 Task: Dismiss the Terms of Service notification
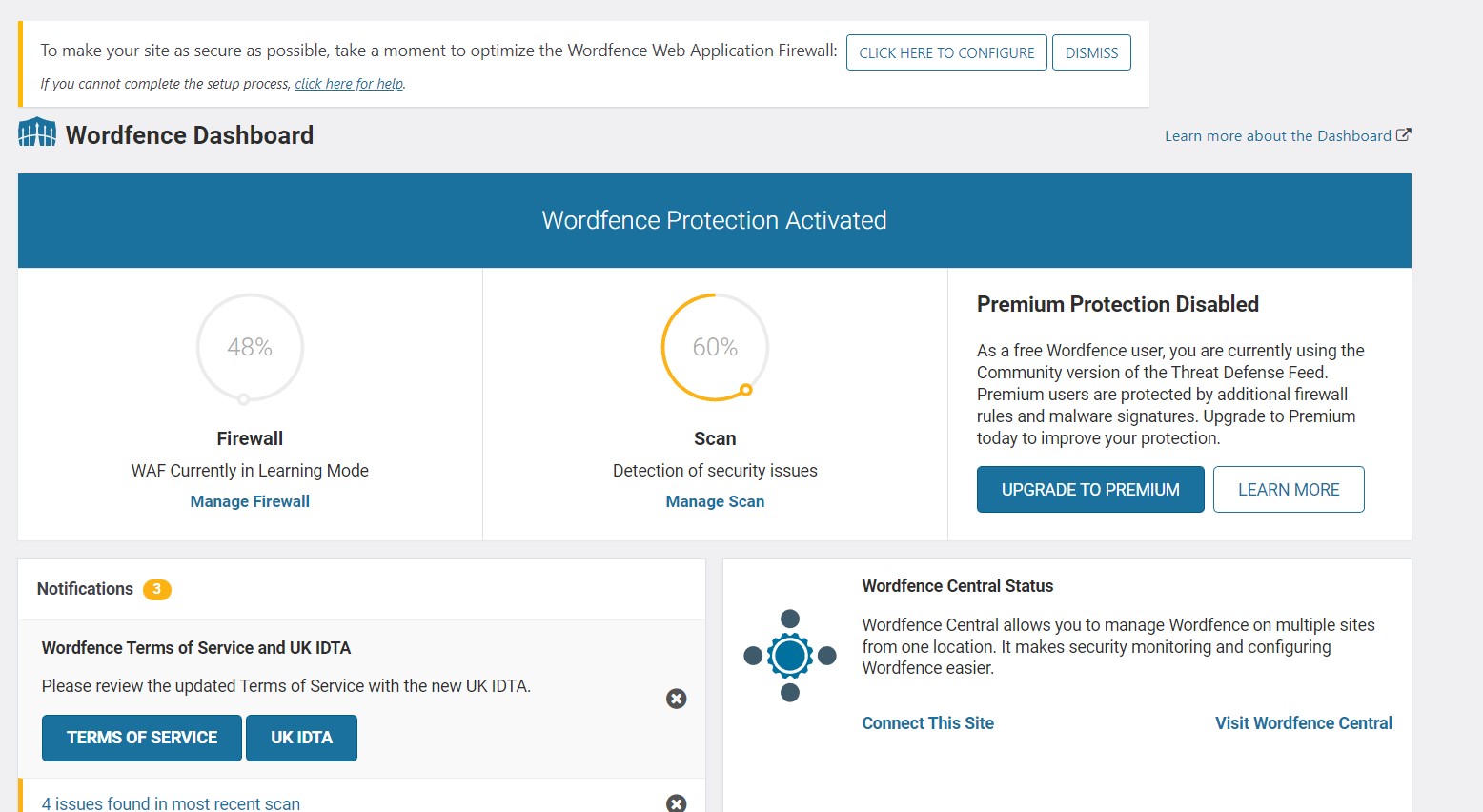(x=677, y=699)
